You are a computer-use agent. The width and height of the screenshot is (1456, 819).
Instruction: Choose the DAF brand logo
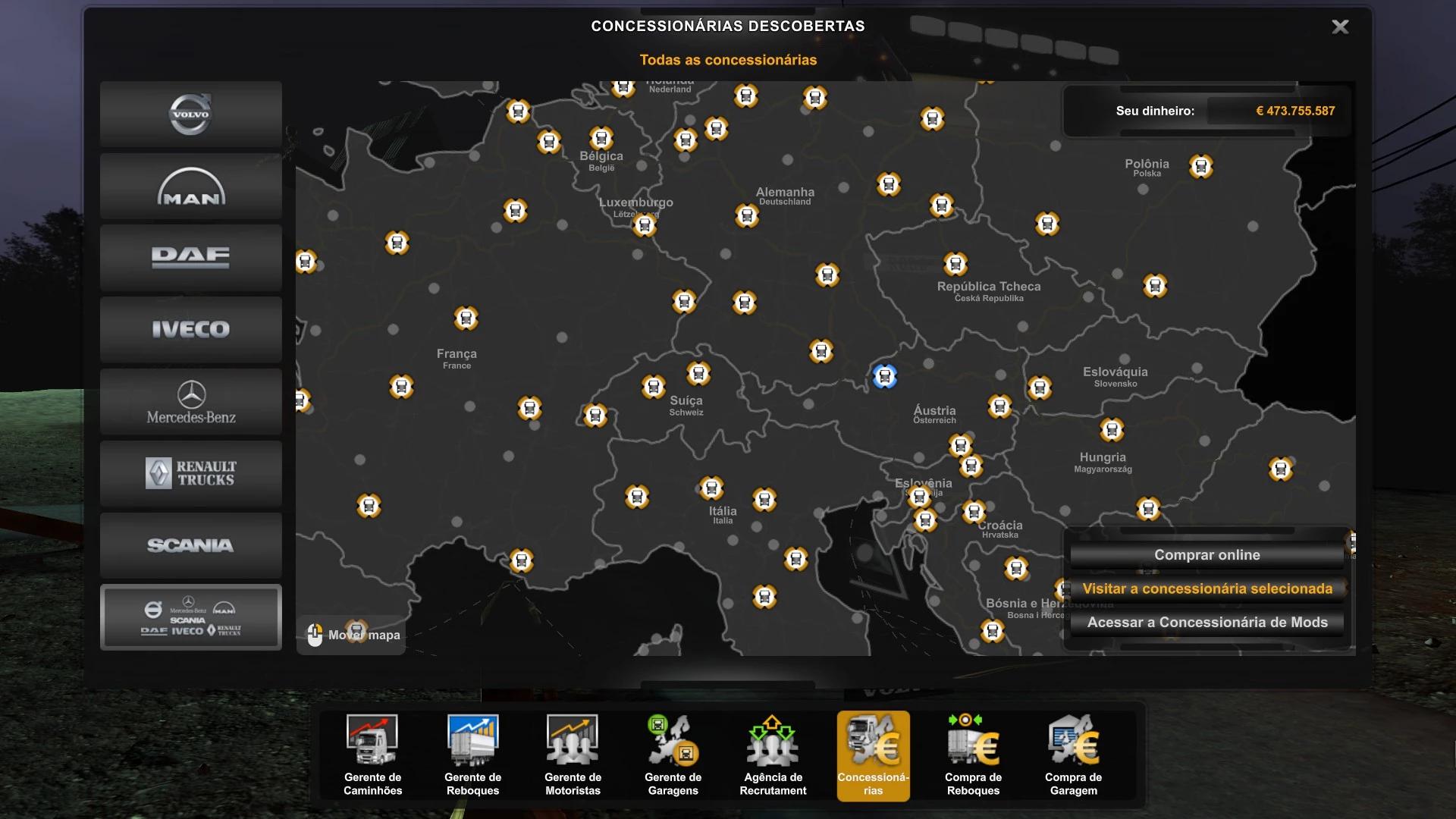[190, 258]
